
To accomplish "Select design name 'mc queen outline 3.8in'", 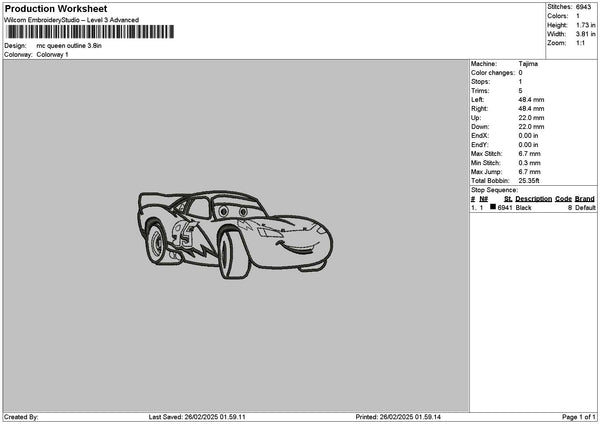I will click(x=69, y=46).
